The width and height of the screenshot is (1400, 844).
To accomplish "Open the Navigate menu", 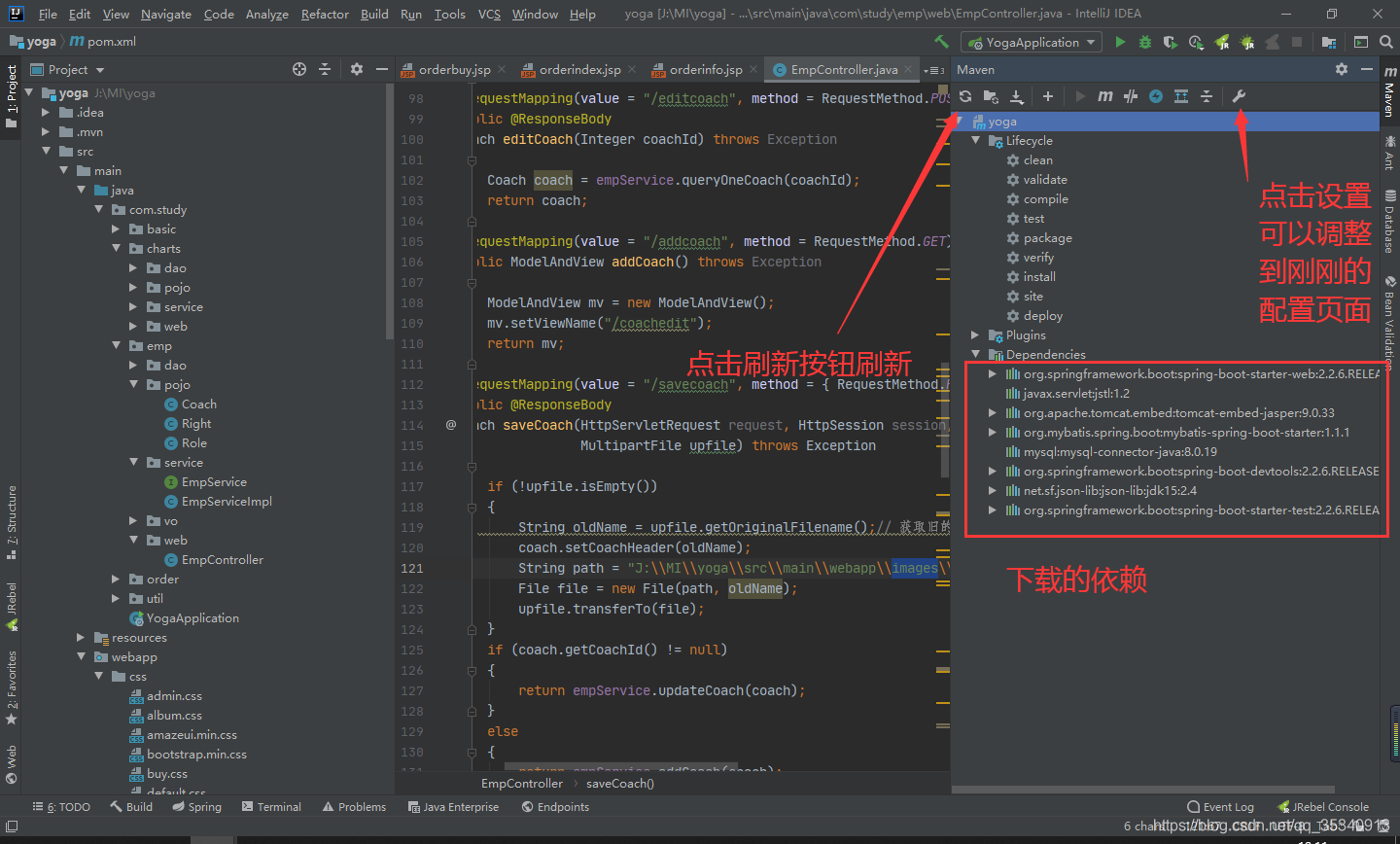I will tap(166, 15).
